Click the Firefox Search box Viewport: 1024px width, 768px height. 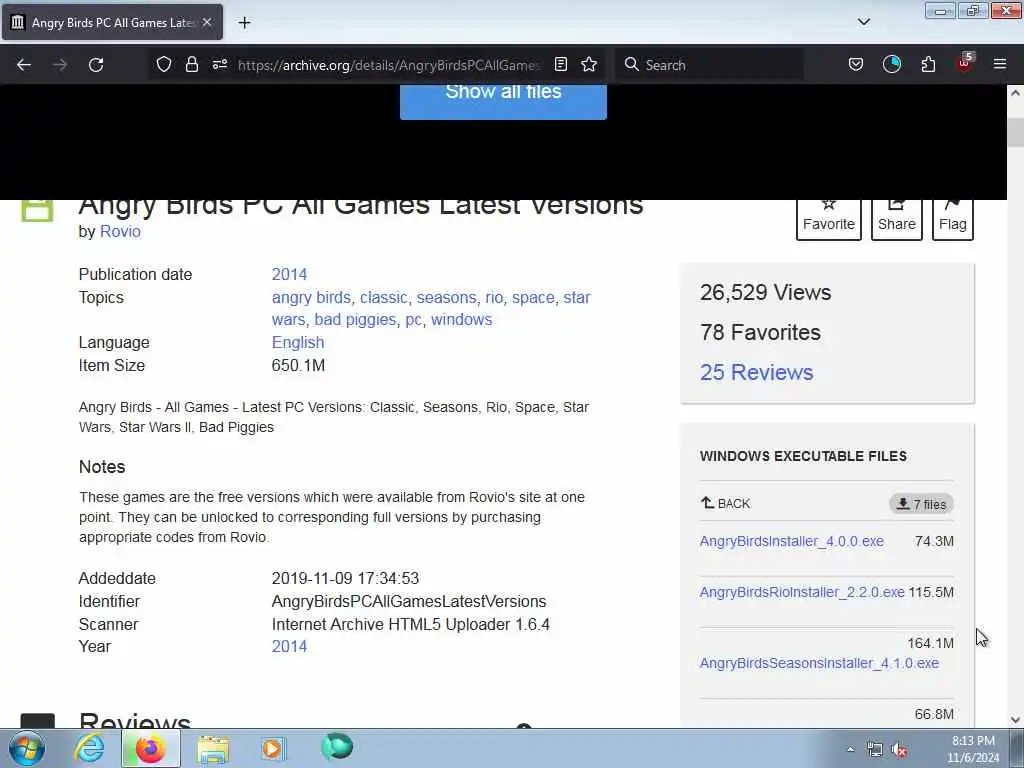(712, 65)
